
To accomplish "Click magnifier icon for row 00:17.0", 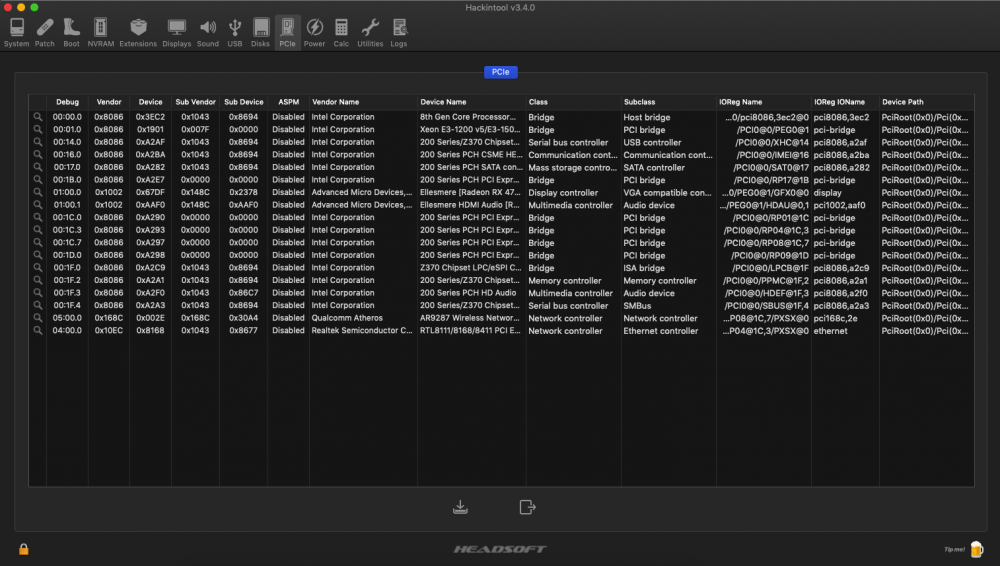I will tap(38, 167).
